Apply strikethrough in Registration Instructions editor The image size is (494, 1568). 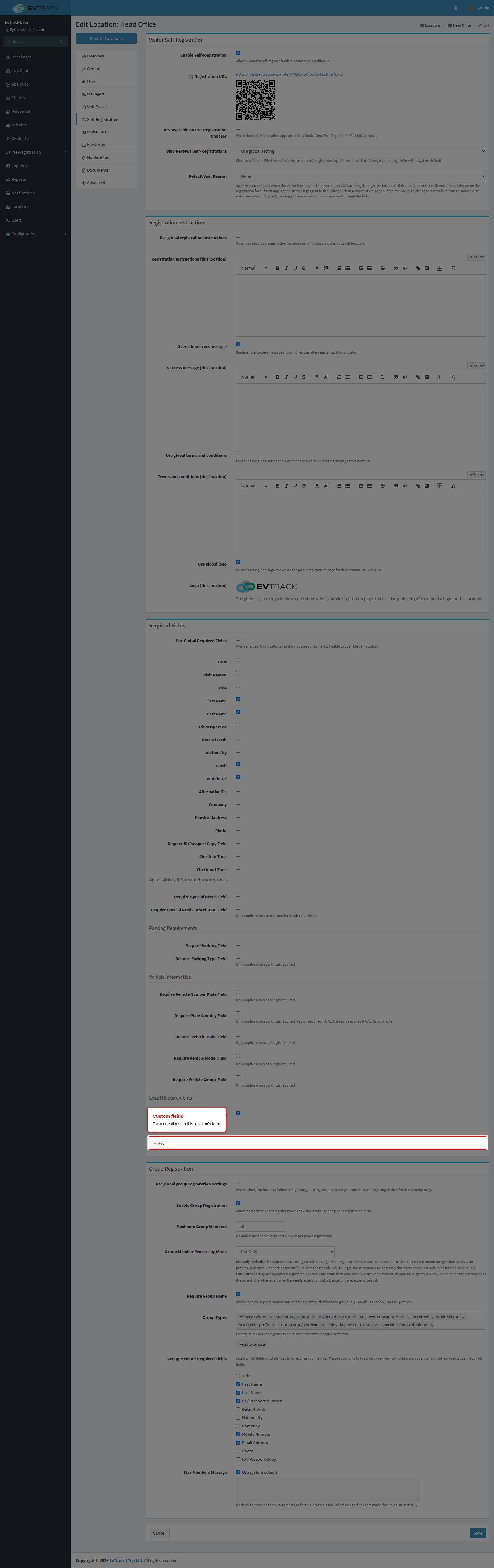[x=304, y=269]
